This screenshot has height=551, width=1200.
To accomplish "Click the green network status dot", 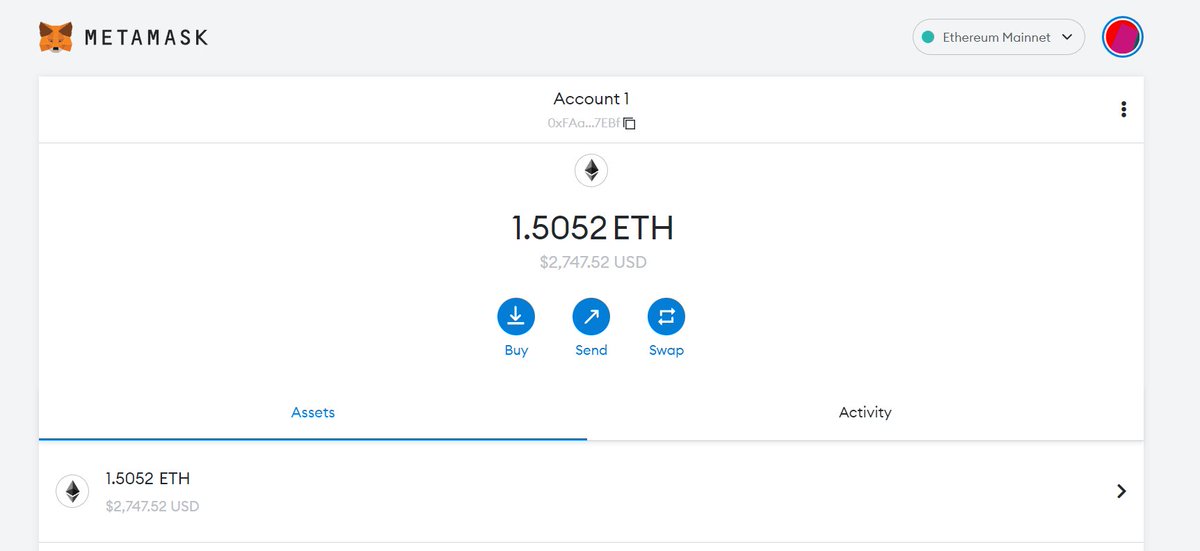I will [927, 37].
